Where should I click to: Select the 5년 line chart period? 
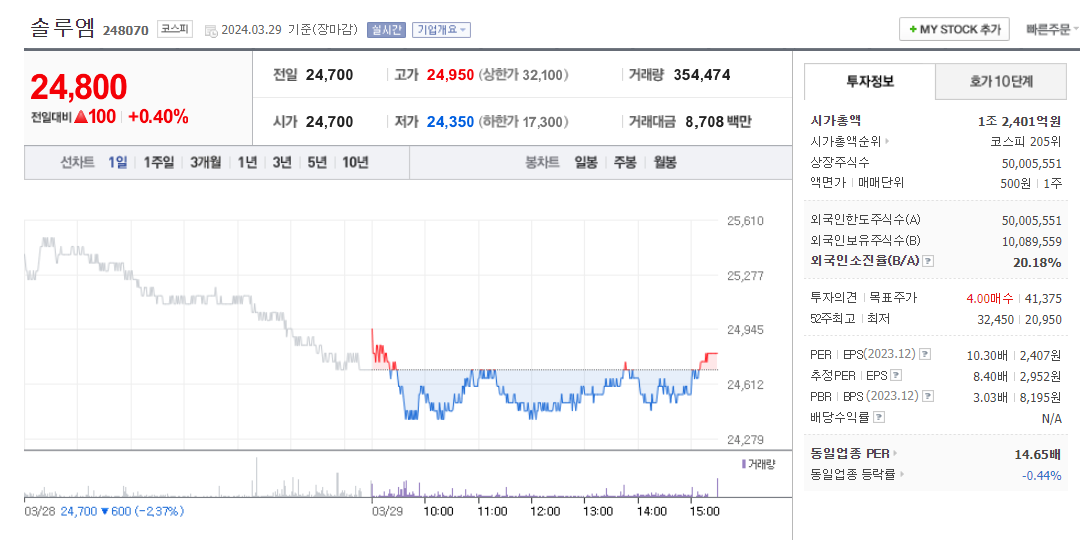317,163
